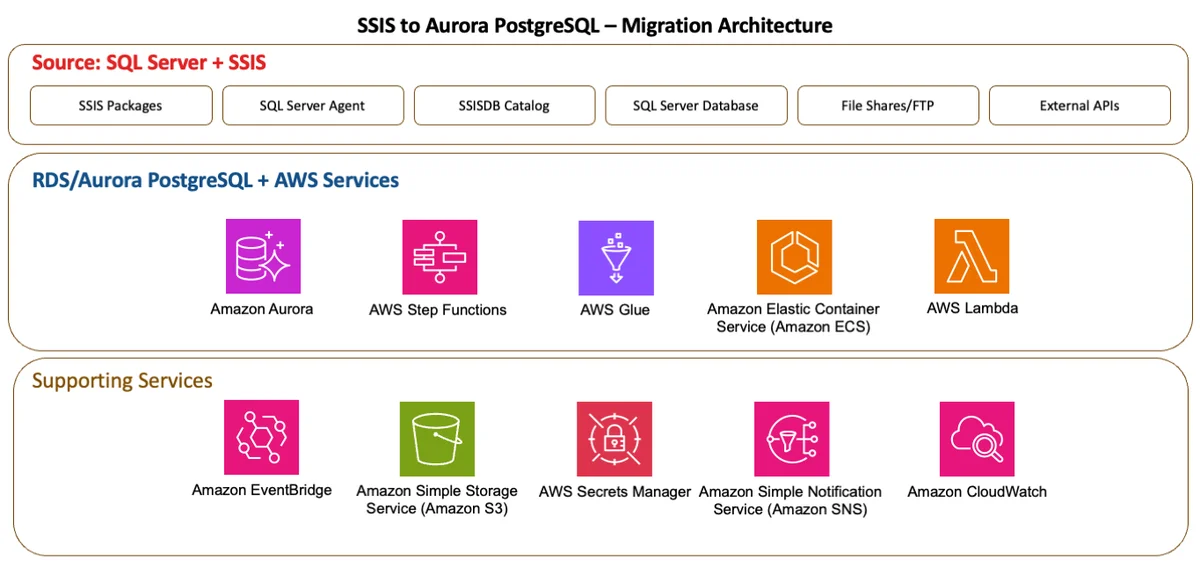Click the AWS Lambda icon
Viewport: 1200px width, 582px height.
pyautogui.click(x=972, y=256)
